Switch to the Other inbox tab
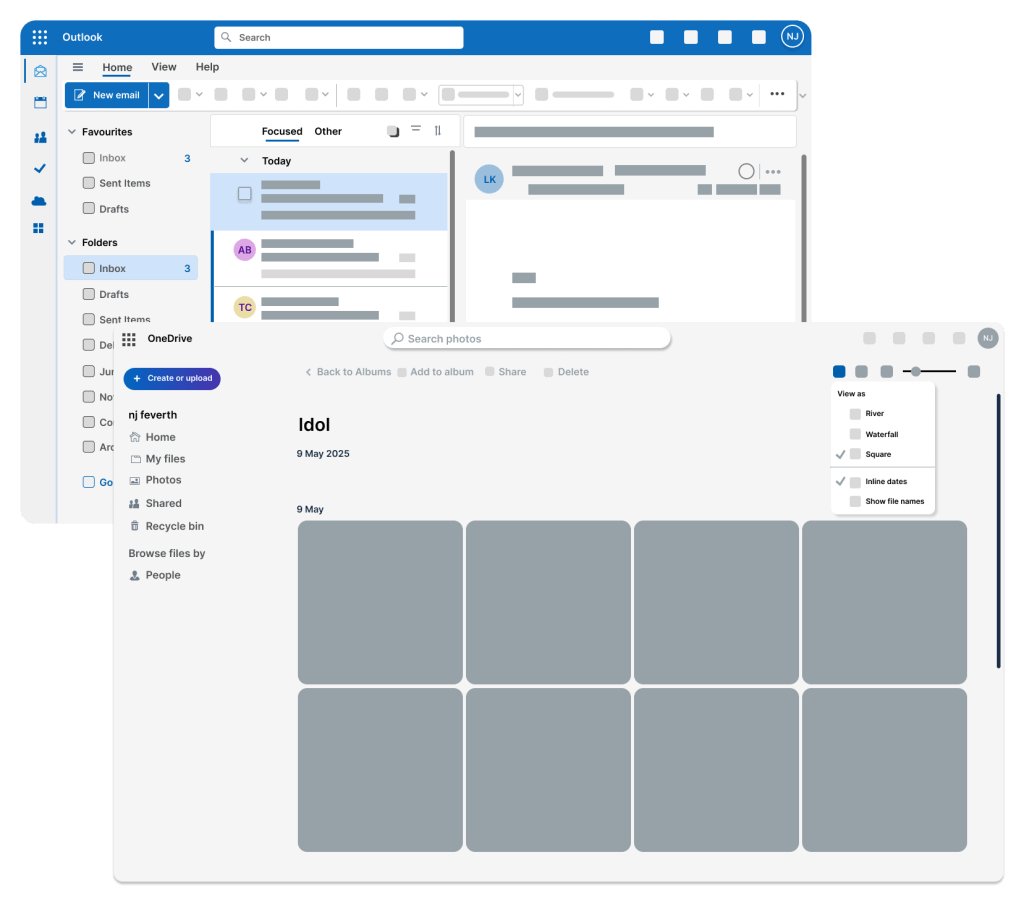Screen dimensions: 1024x902 (x=328, y=131)
